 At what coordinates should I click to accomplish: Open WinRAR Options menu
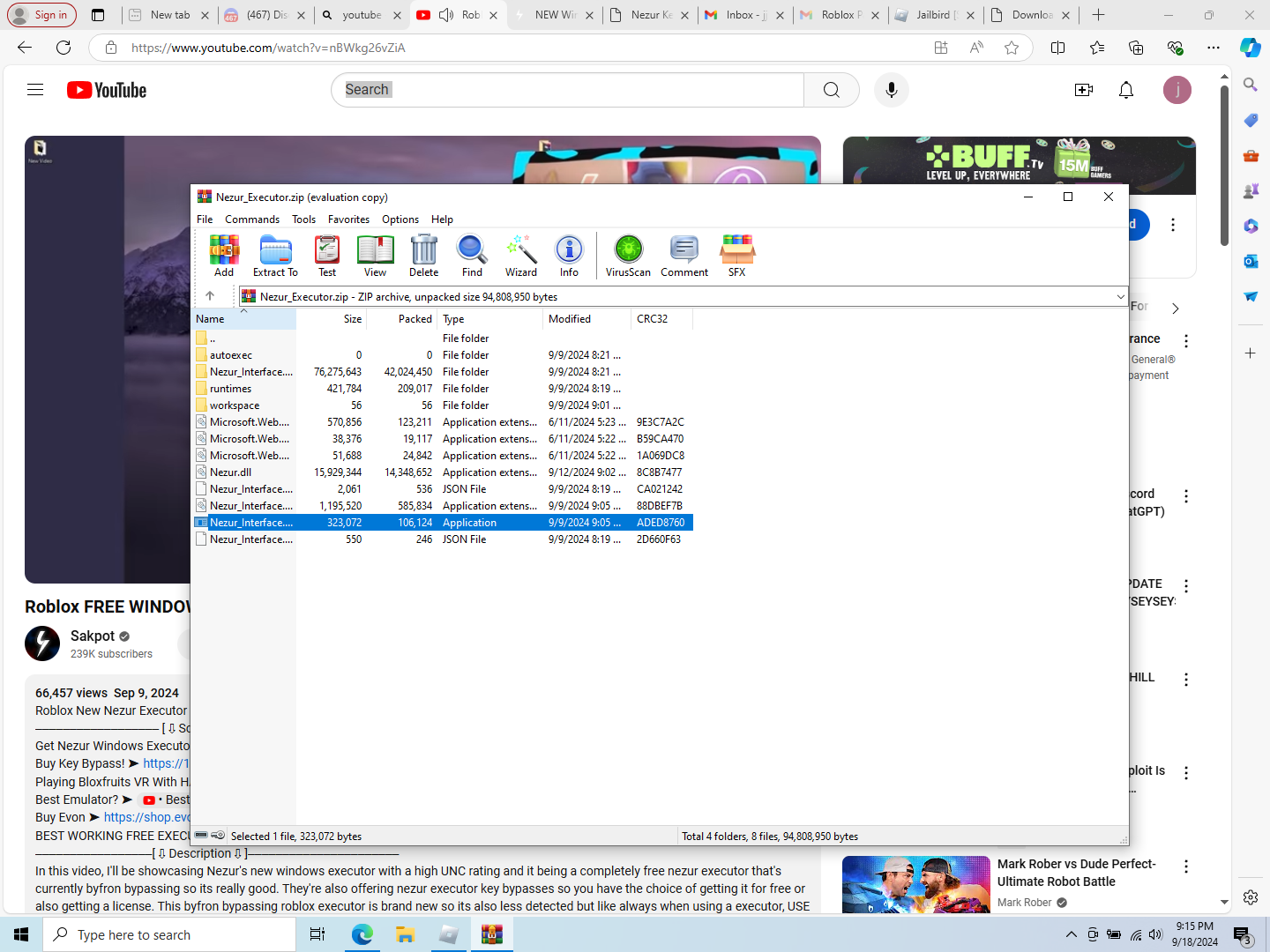(x=400, y=219)
